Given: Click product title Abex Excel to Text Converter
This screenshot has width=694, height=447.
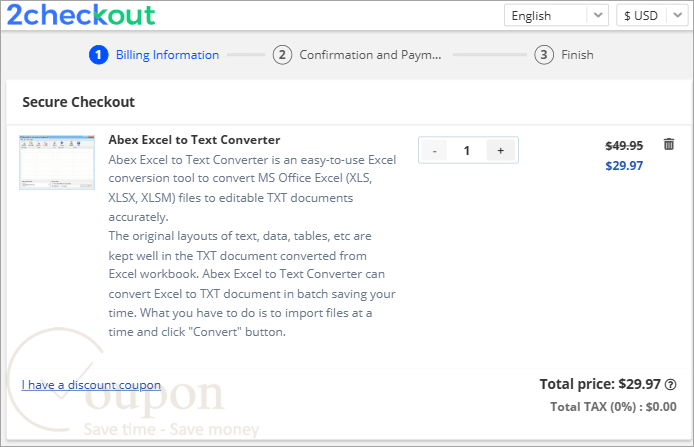Looking at the screenshot, I should 194,140.
